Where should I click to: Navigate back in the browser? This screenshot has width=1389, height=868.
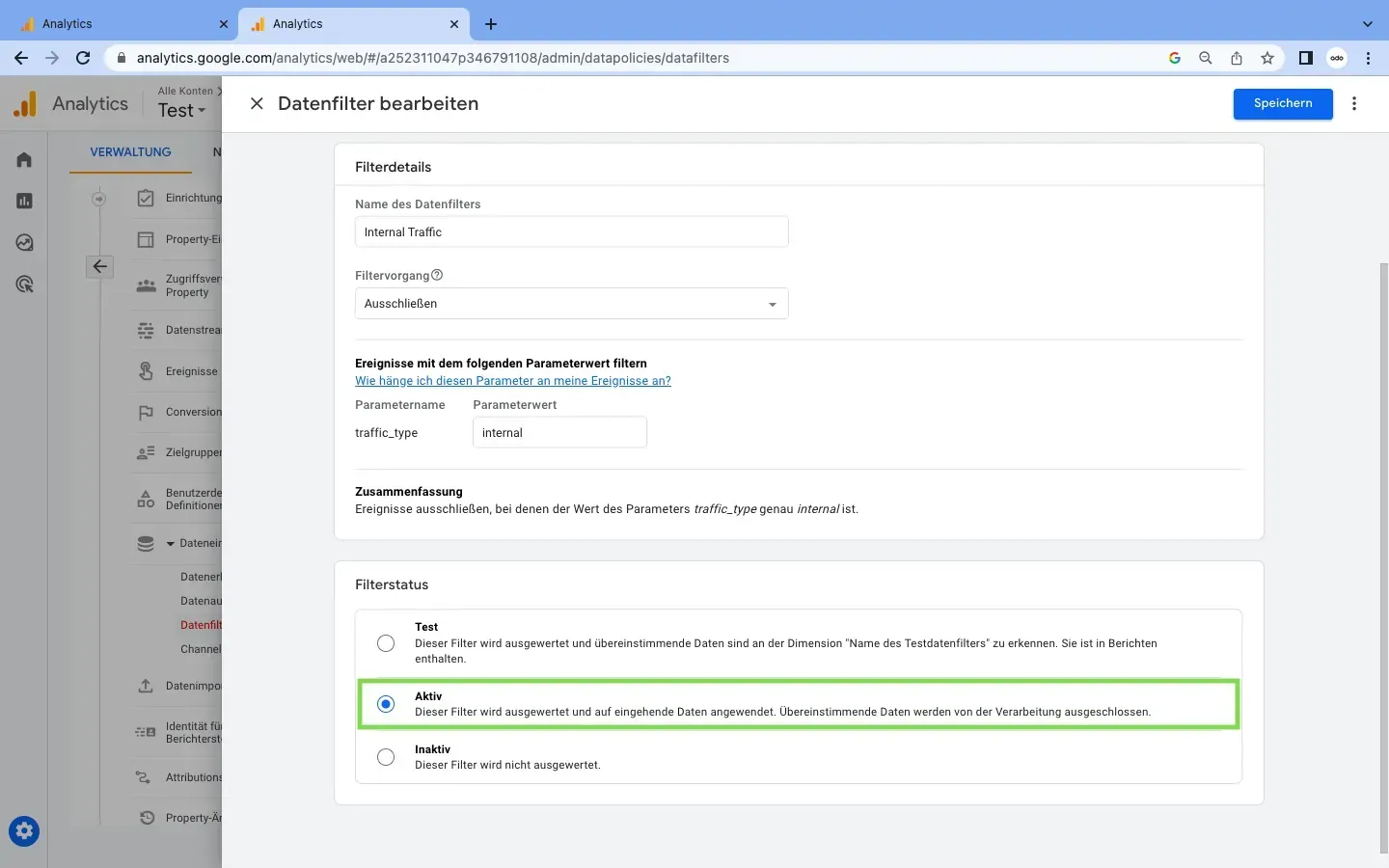tap(21, 58)
